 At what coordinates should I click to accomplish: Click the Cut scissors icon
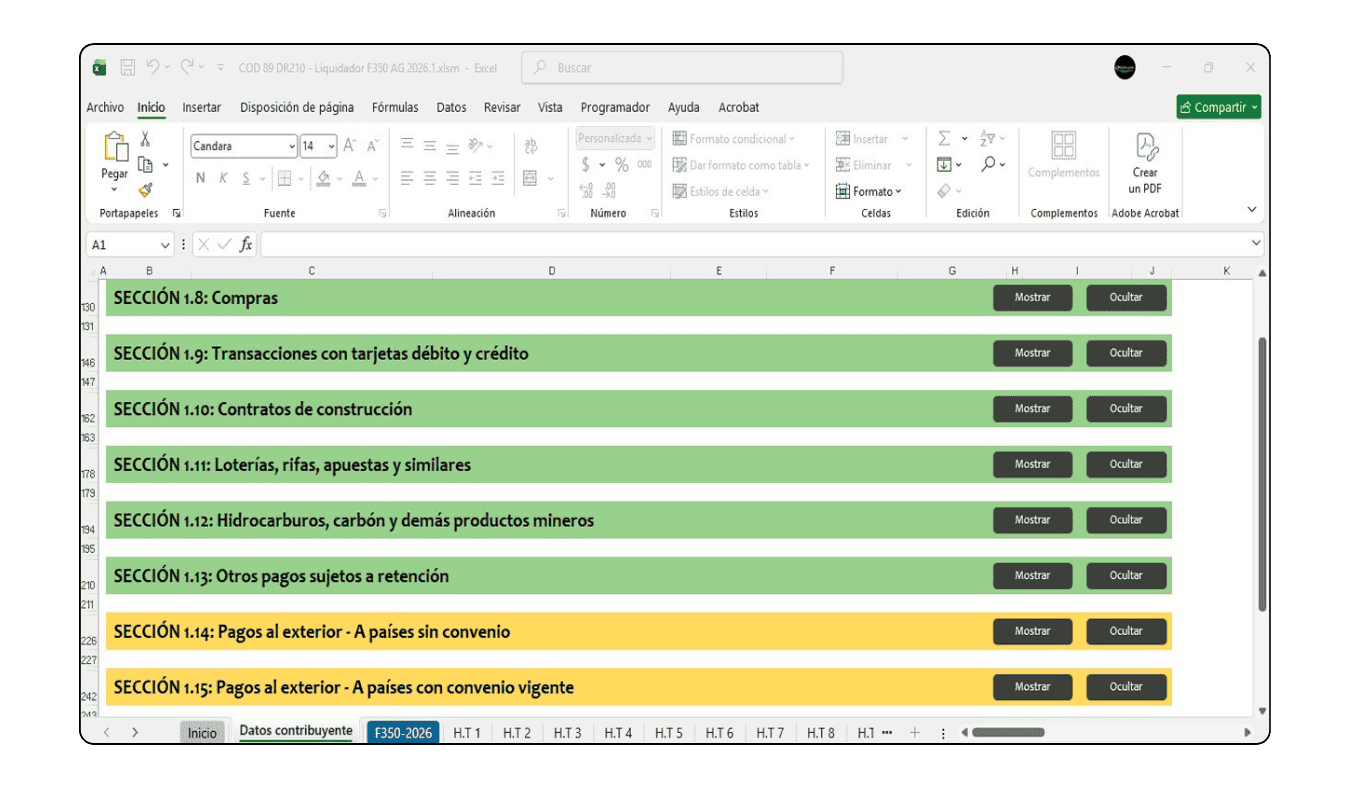145,140
